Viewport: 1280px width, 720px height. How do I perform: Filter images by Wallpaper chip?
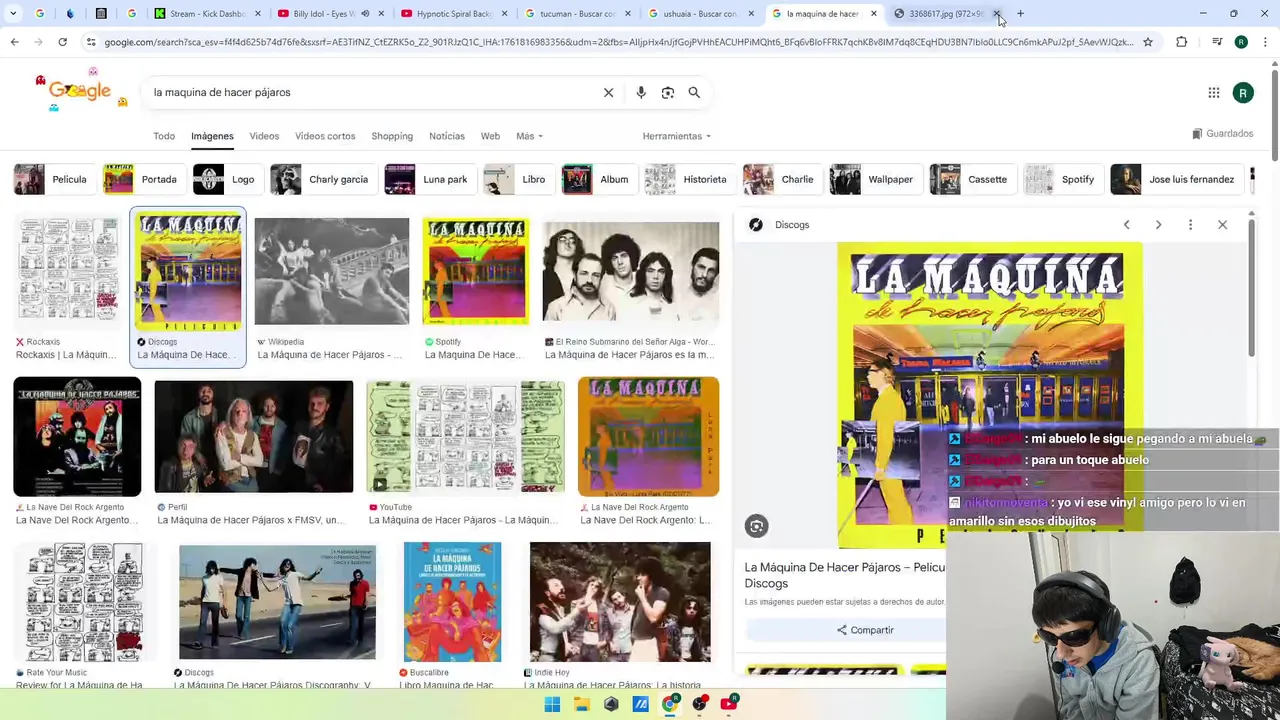874,179
